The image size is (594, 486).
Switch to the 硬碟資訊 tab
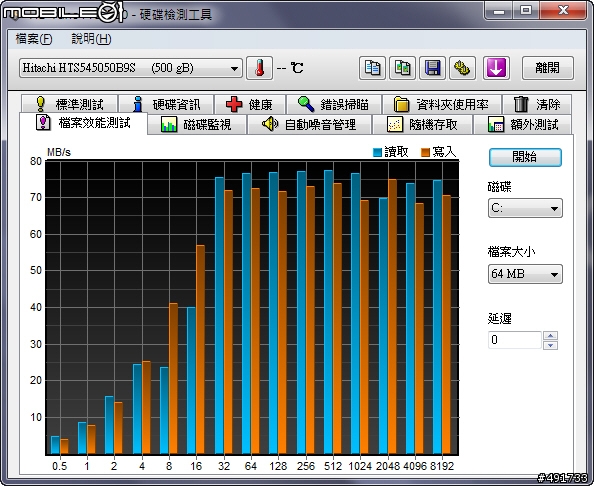pyautogui.click(x=166, y=104)
